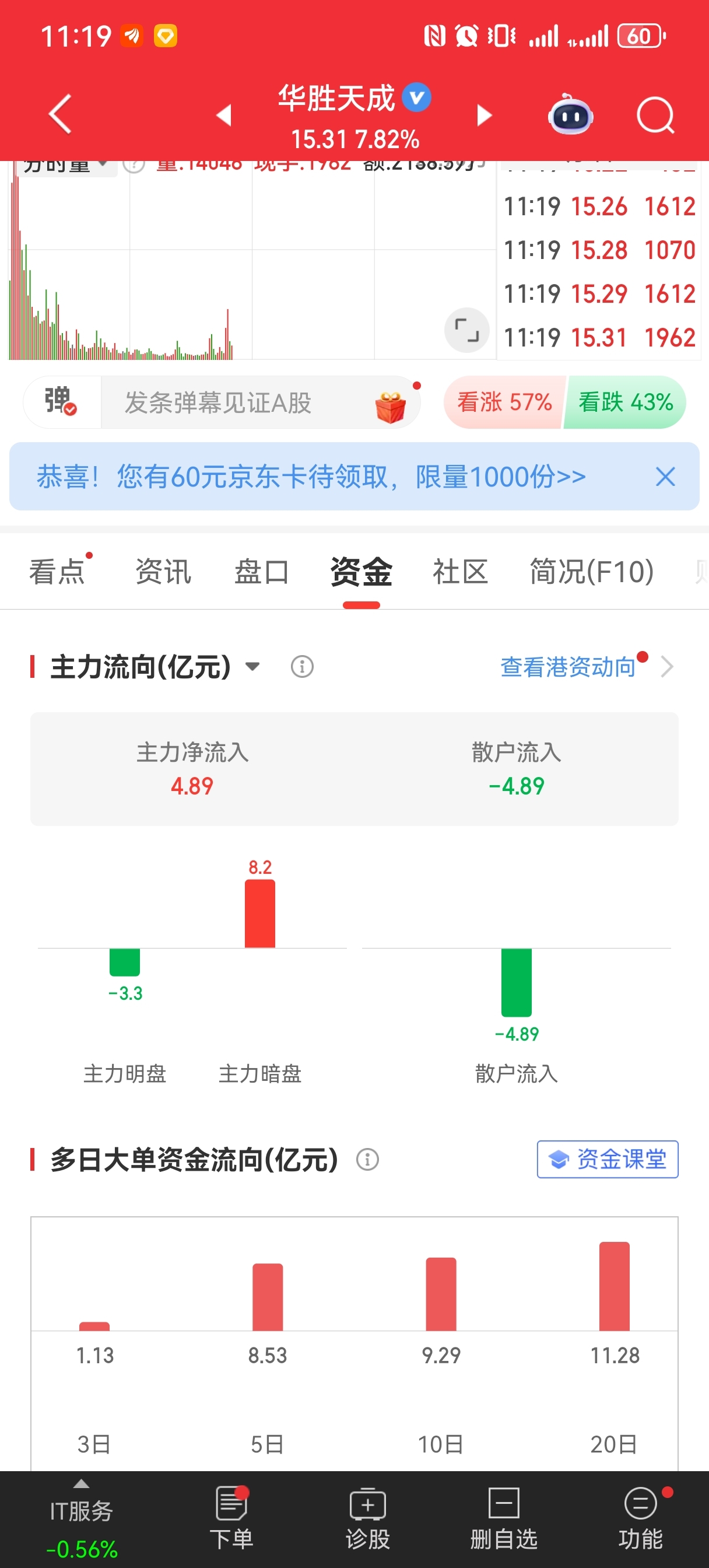Open the gift box icon
709x1568 pixels.
click(x=391, y=407)
